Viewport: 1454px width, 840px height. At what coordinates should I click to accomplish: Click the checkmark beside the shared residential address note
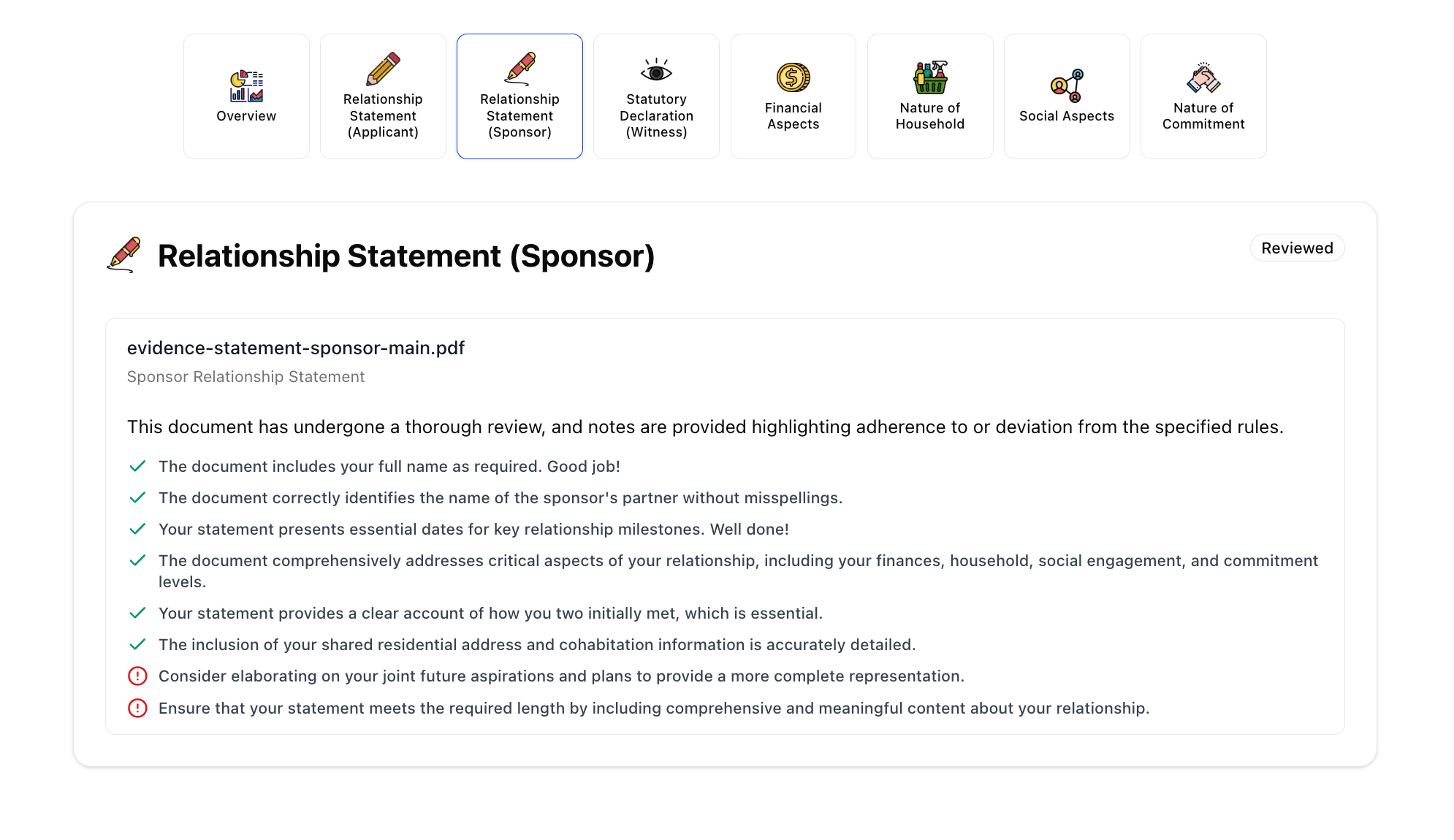[x=137, y=644]
